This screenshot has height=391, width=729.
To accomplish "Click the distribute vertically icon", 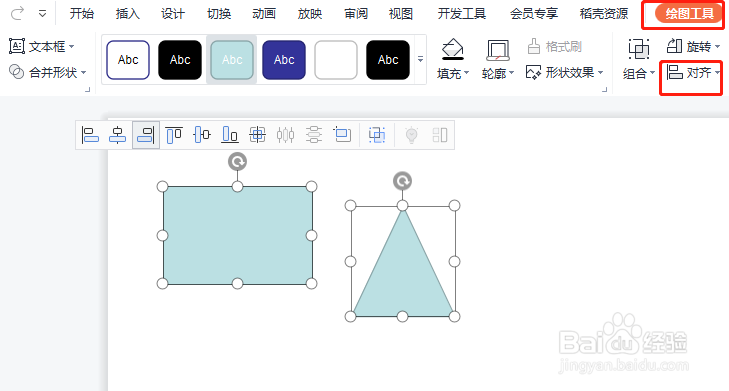I will 314,135.
